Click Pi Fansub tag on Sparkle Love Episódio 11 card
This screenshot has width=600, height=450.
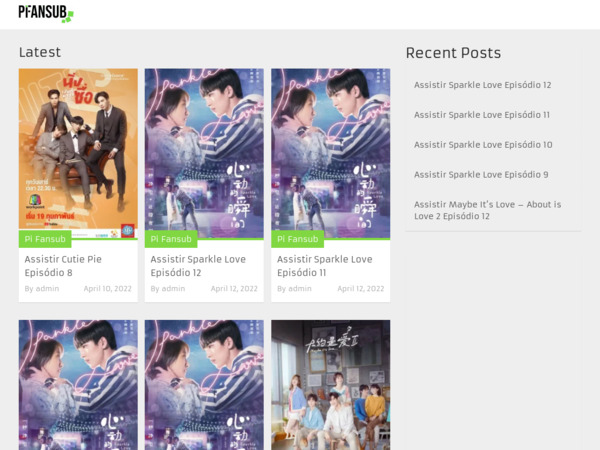click(297, 239)
